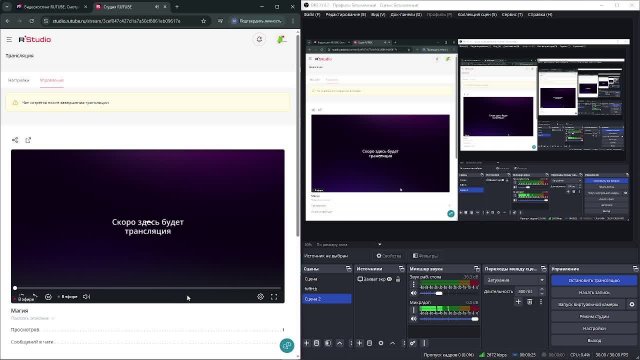Add a new source in Sources panel
The height and width of the screenshot is (360, 640).
click(360, 343)
